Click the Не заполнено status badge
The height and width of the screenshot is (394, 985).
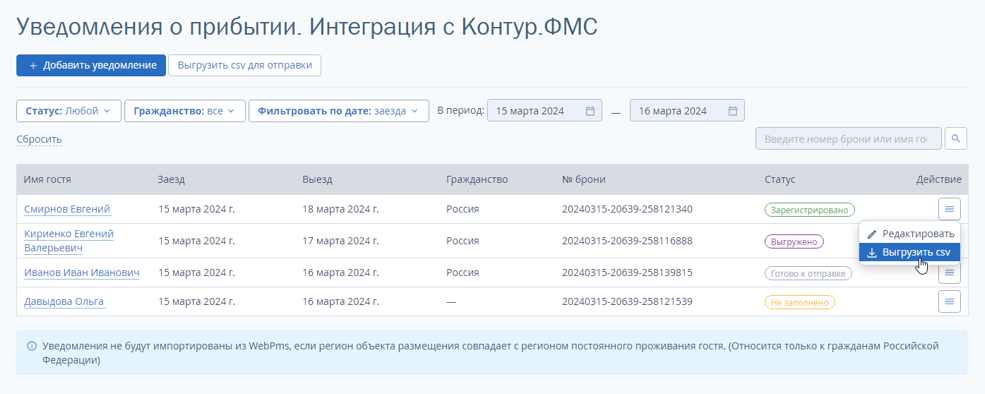(x=800, y=302)
